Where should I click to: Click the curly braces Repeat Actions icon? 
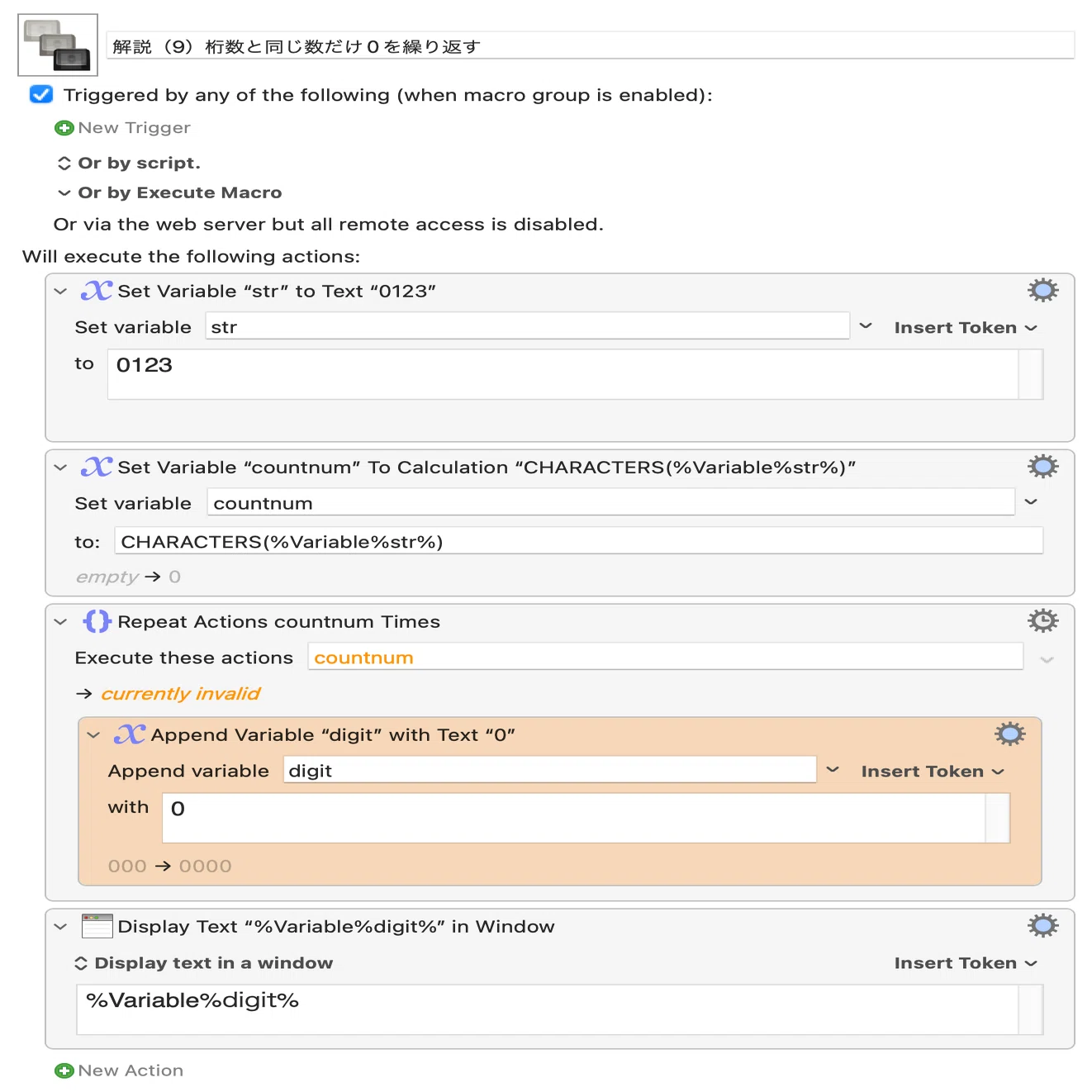97,621
